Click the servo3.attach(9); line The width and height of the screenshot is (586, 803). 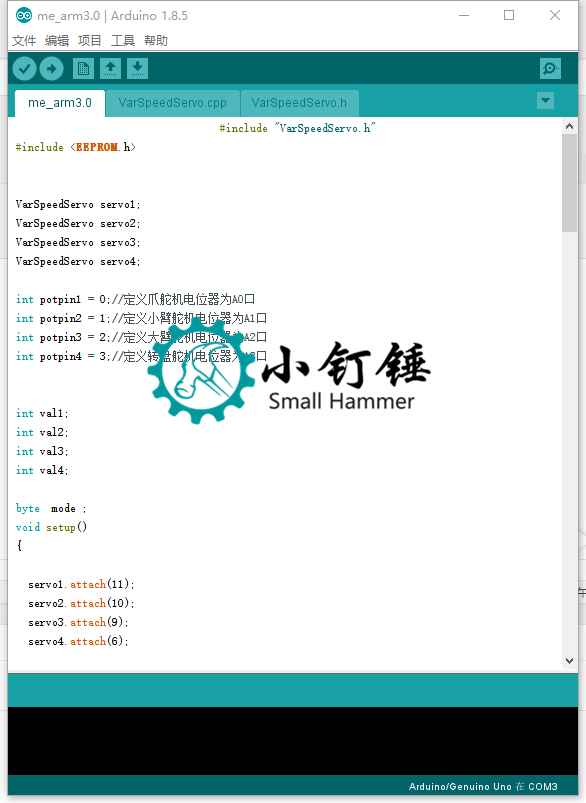[78, 622]
